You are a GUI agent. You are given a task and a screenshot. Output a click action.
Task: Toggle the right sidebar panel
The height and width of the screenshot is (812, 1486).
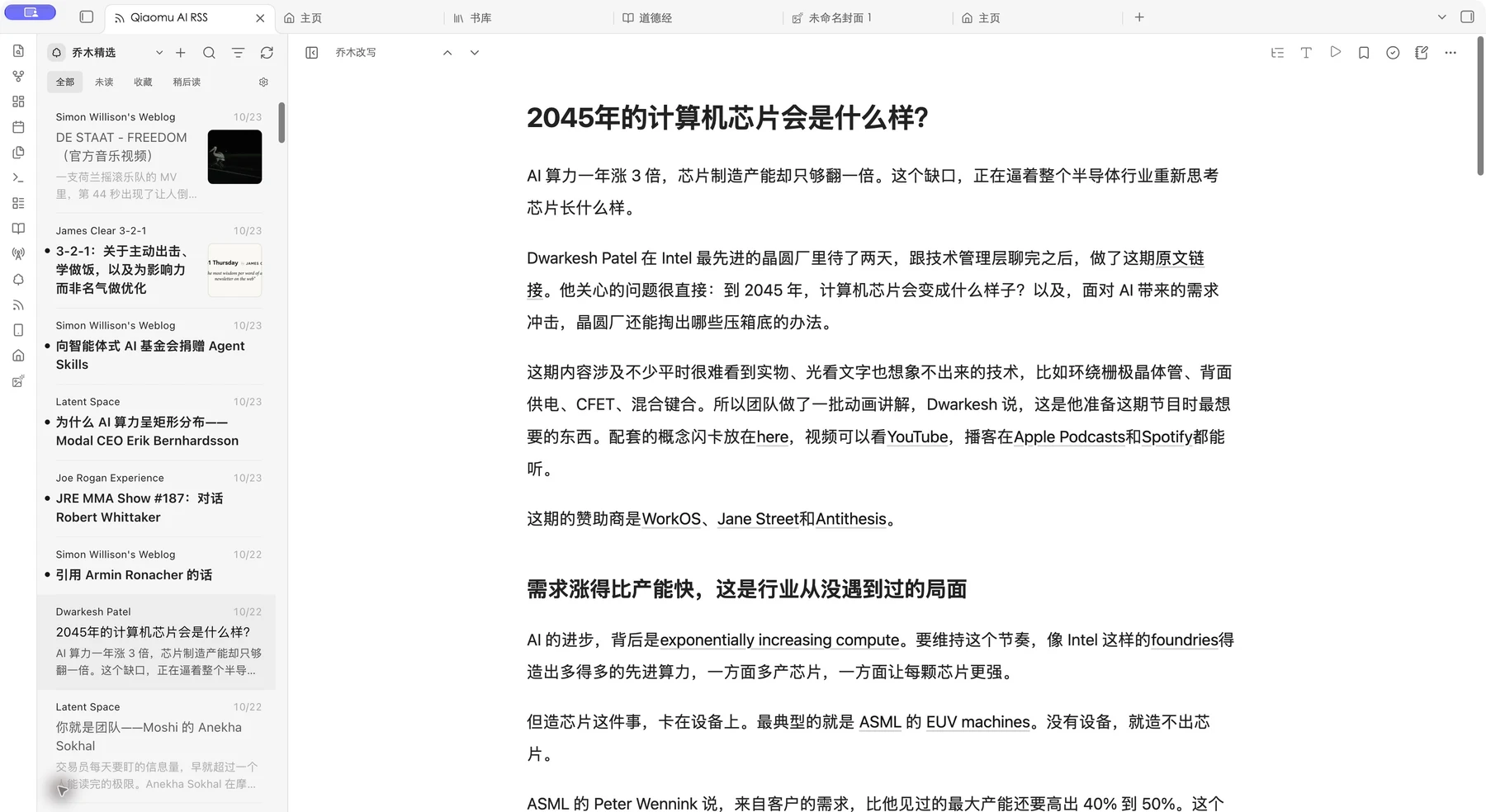1467,17
